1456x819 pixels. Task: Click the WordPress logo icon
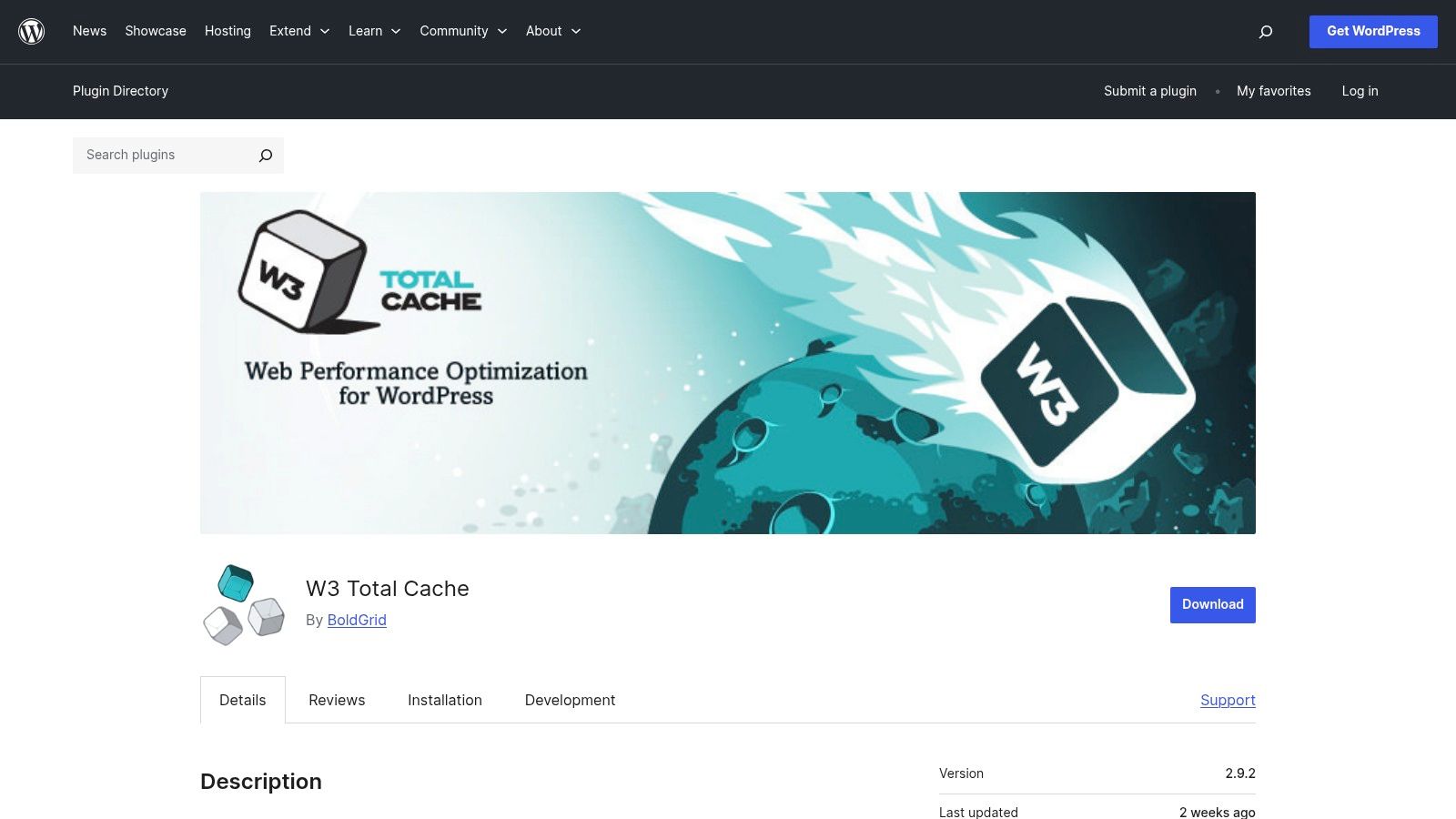click(x=32, y=31)
